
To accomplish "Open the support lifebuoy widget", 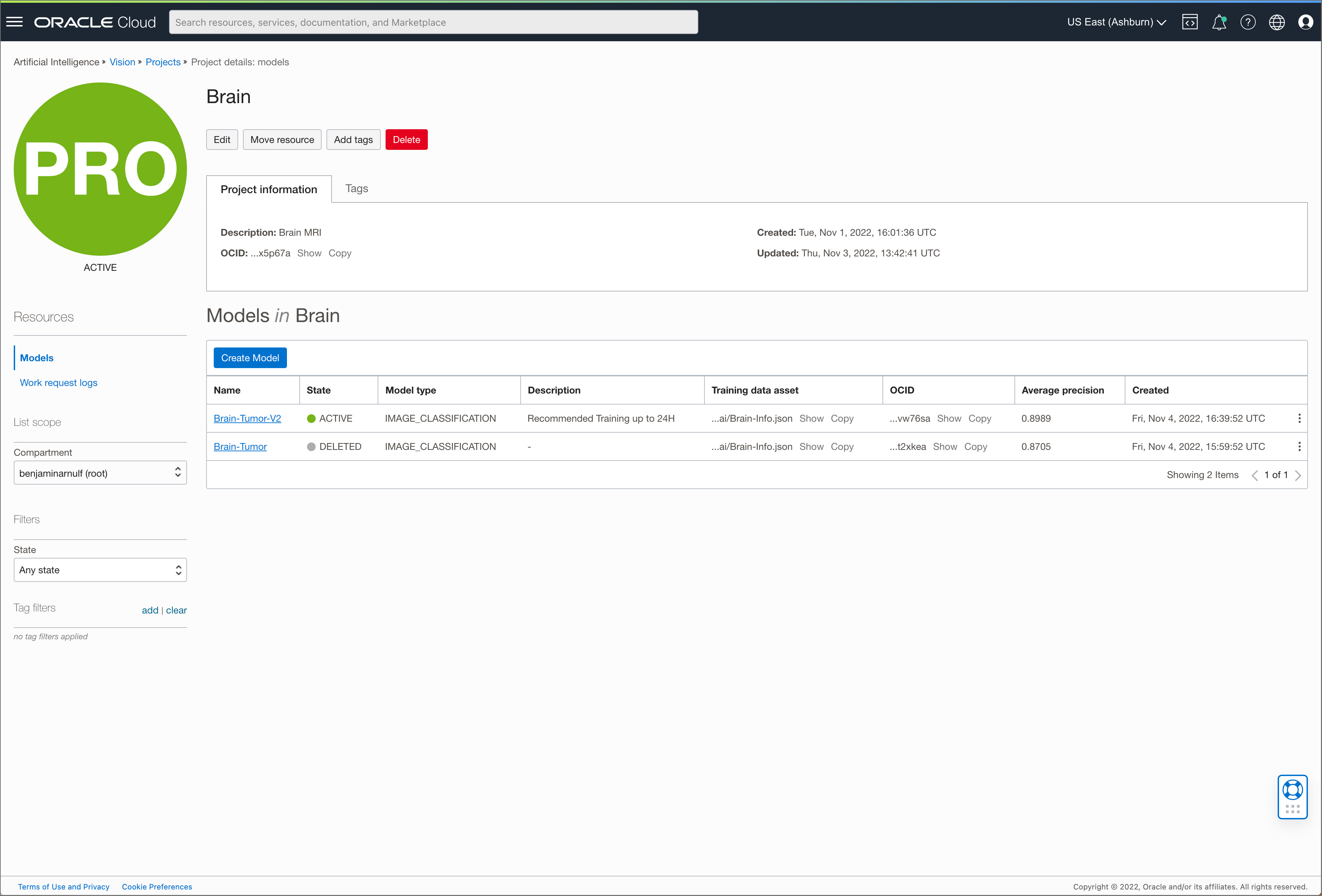I will [x=1292, y=789].
